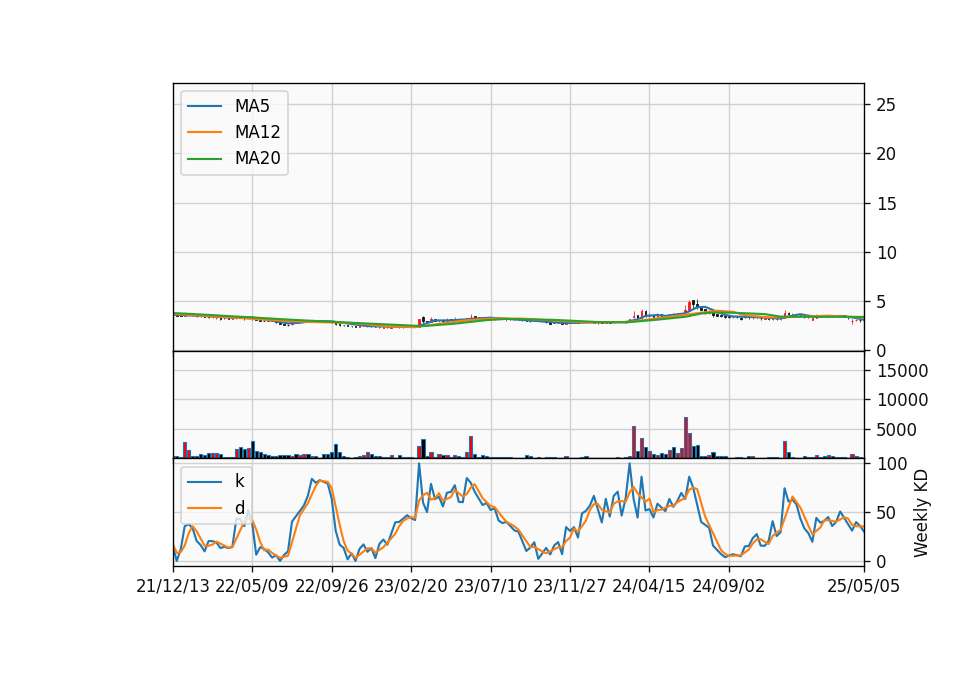Viewport: 960px width, 690px height.
Task: Click the tallest volume bar near mid-2024
Action: [x=686, y=438]
